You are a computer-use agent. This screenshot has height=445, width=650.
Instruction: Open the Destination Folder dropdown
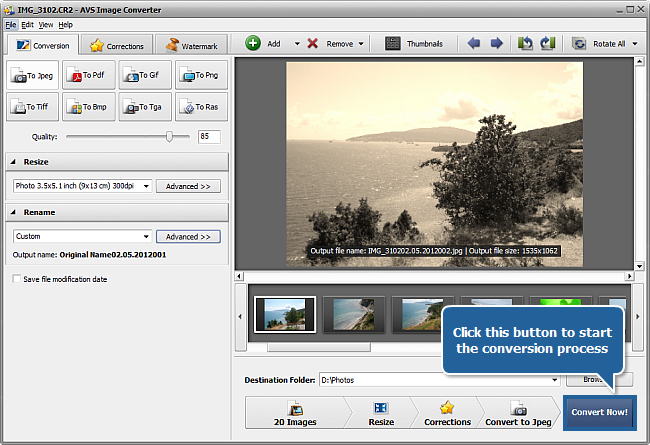point(555,380)
